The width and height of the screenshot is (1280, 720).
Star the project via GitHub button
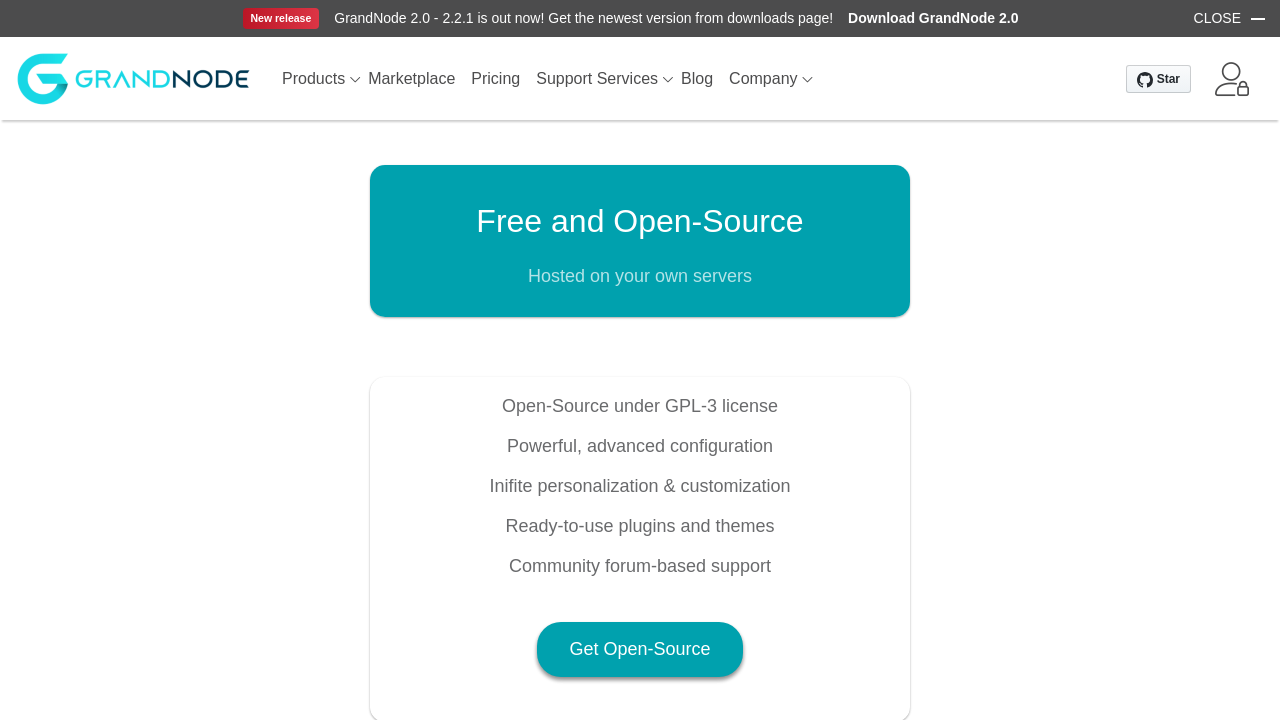tap(1158, 79)
